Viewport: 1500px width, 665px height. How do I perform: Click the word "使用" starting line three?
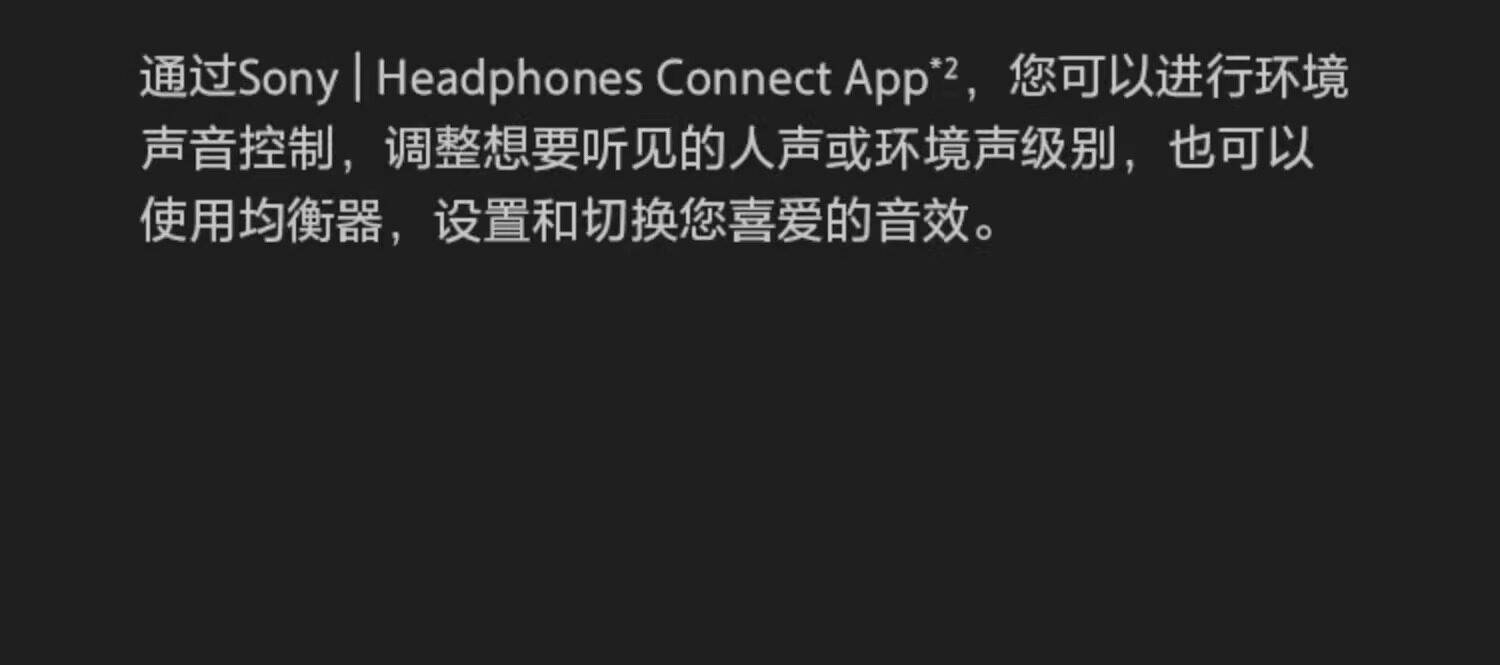coord(189,223)
